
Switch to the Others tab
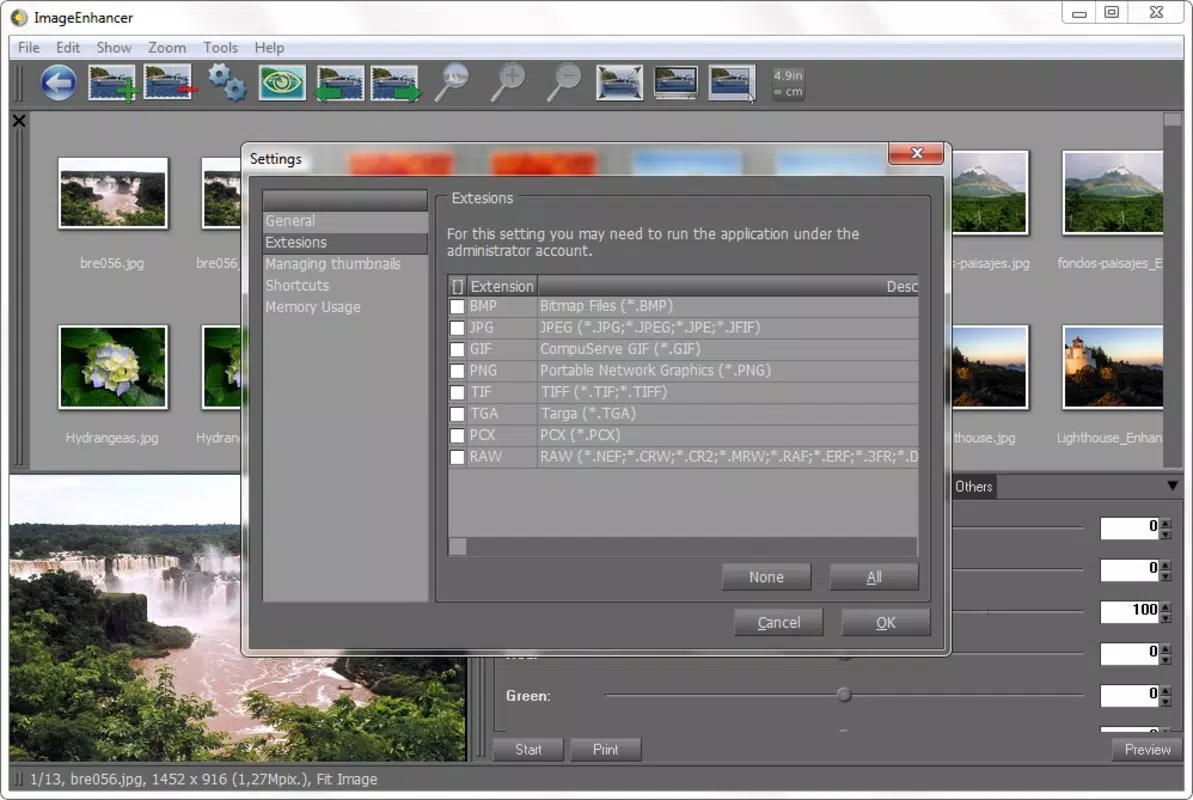tap(974, 486)
